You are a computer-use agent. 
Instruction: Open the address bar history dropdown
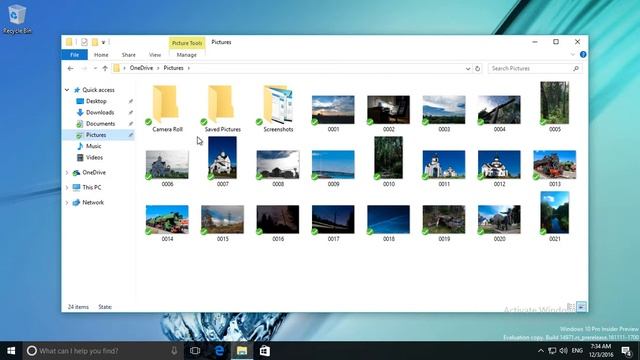[468, 69]
